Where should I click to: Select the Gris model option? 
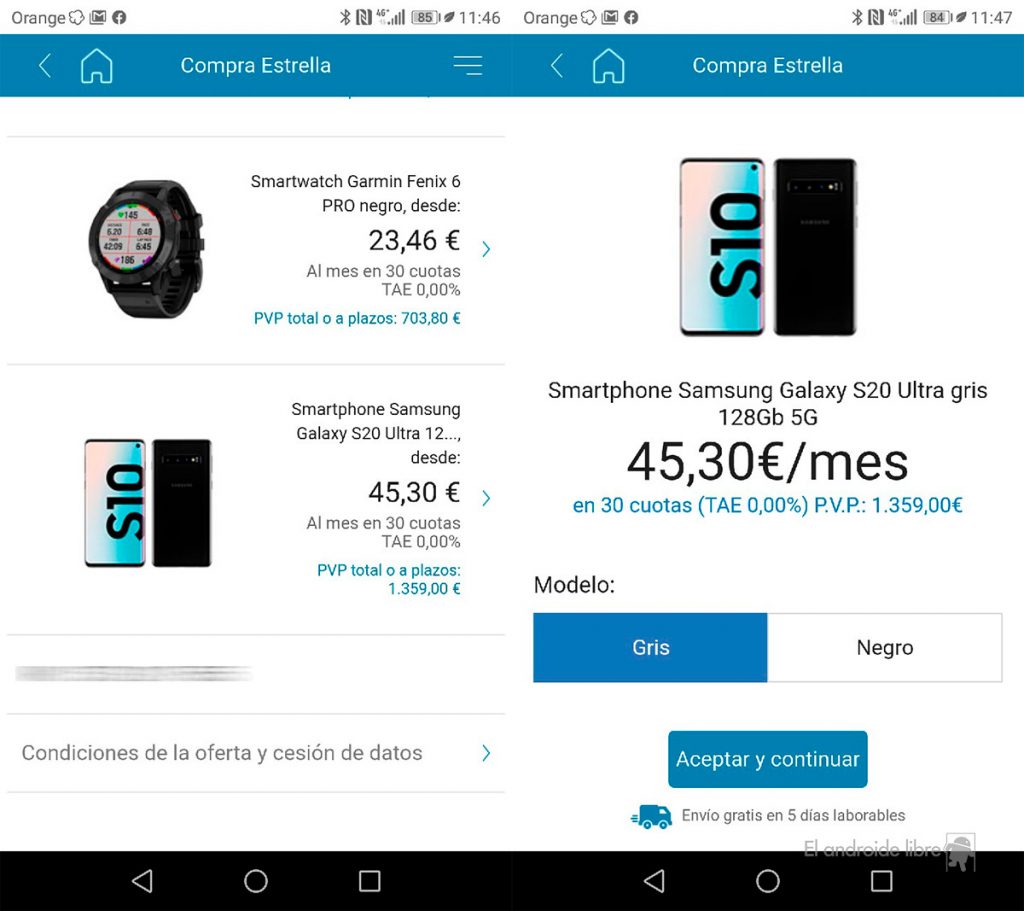(650, 647)
